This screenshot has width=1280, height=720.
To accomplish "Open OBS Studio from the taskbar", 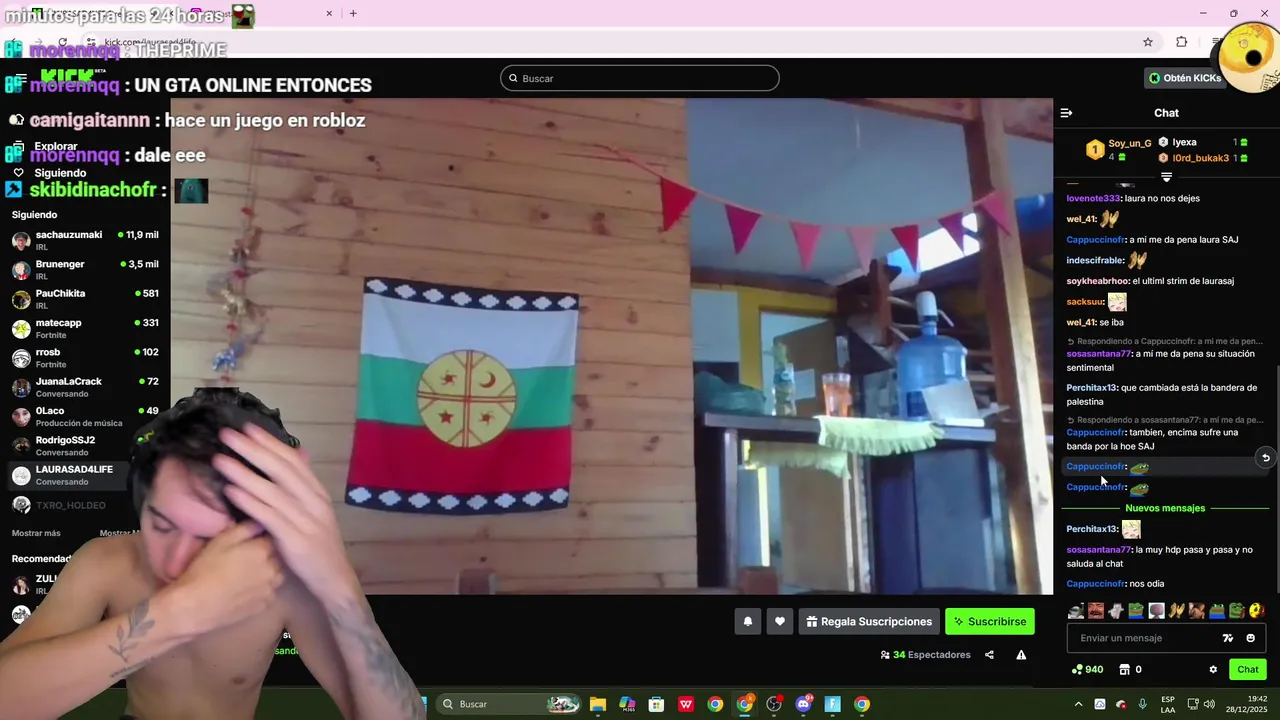I will pyautogui.click(x=774, y=704).
